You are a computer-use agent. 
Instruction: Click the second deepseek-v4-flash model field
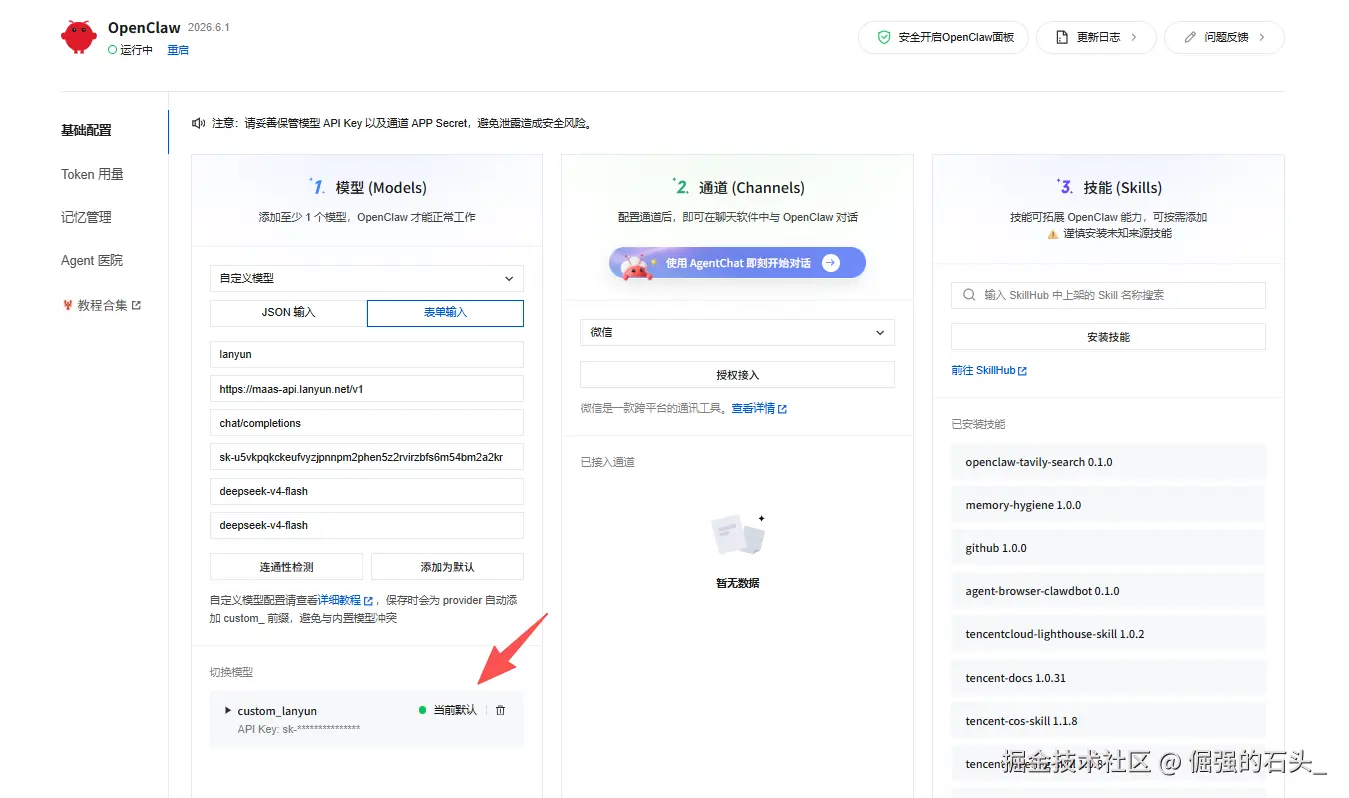tap(367, 525)
